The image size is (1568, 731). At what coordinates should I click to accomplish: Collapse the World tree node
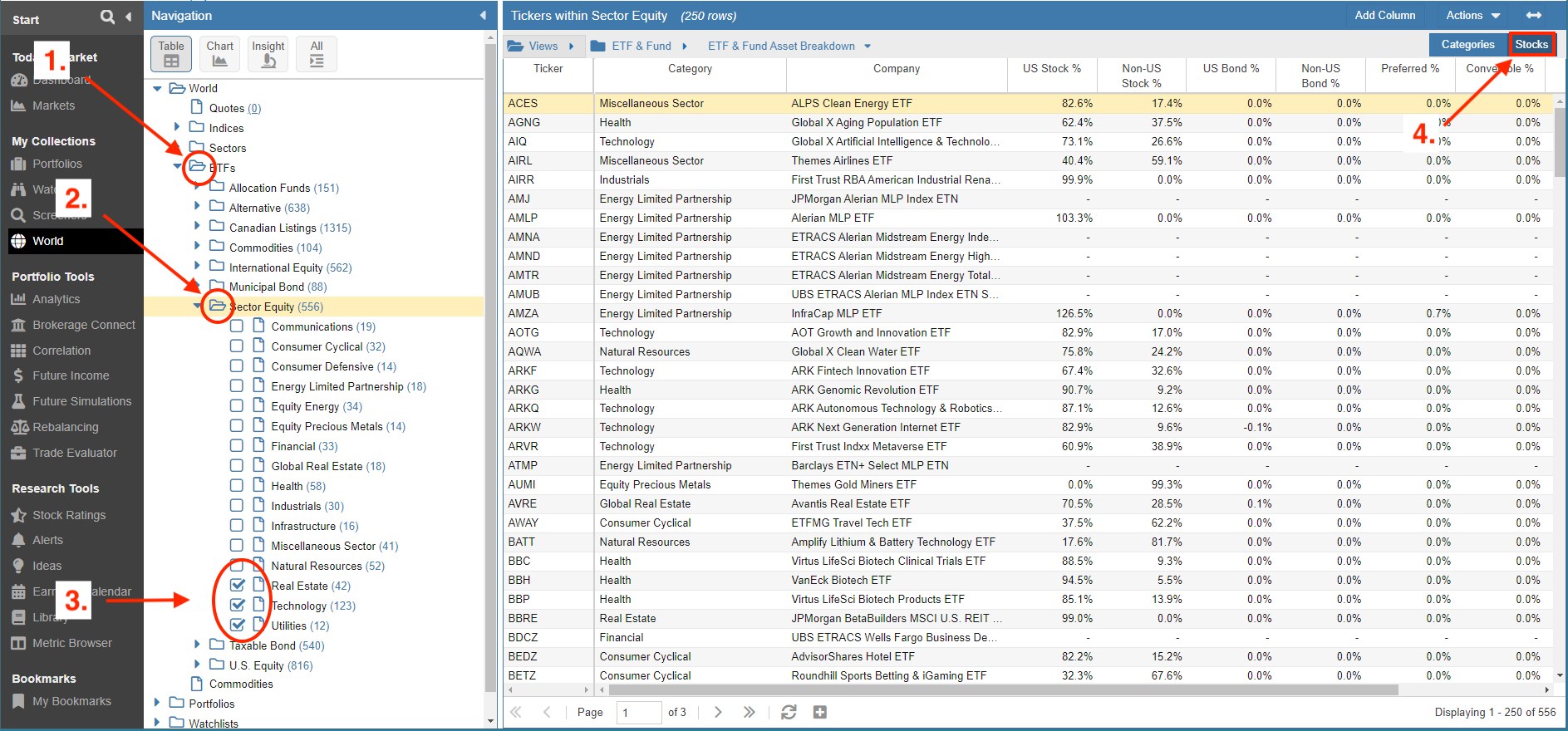click(157, 88)
